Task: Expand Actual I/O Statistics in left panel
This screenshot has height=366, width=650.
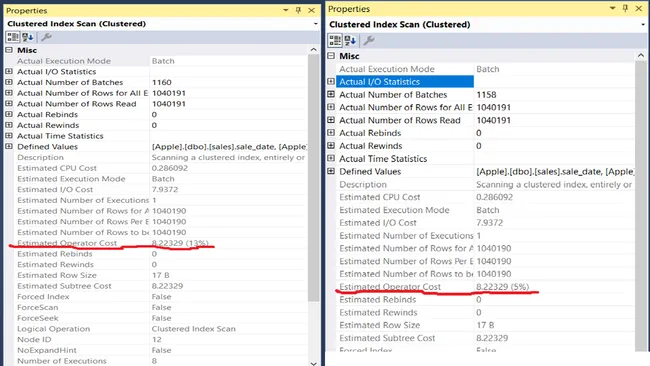Action: click(9, 71)
